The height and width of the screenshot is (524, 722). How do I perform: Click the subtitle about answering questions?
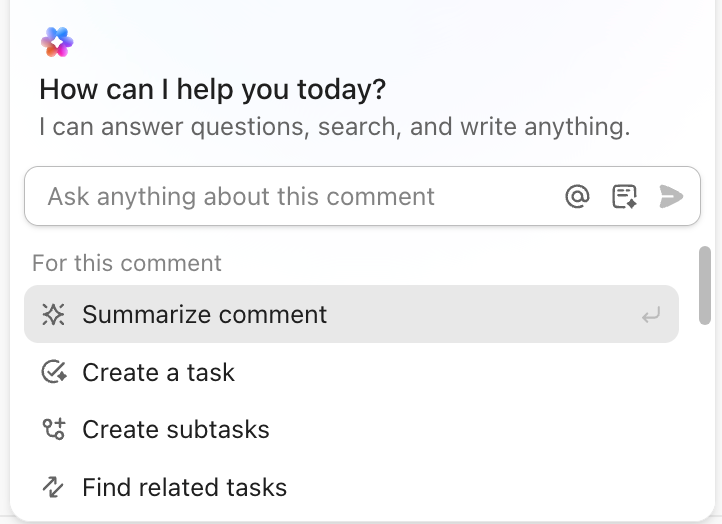pyautogui.click(x=334, y=128)
